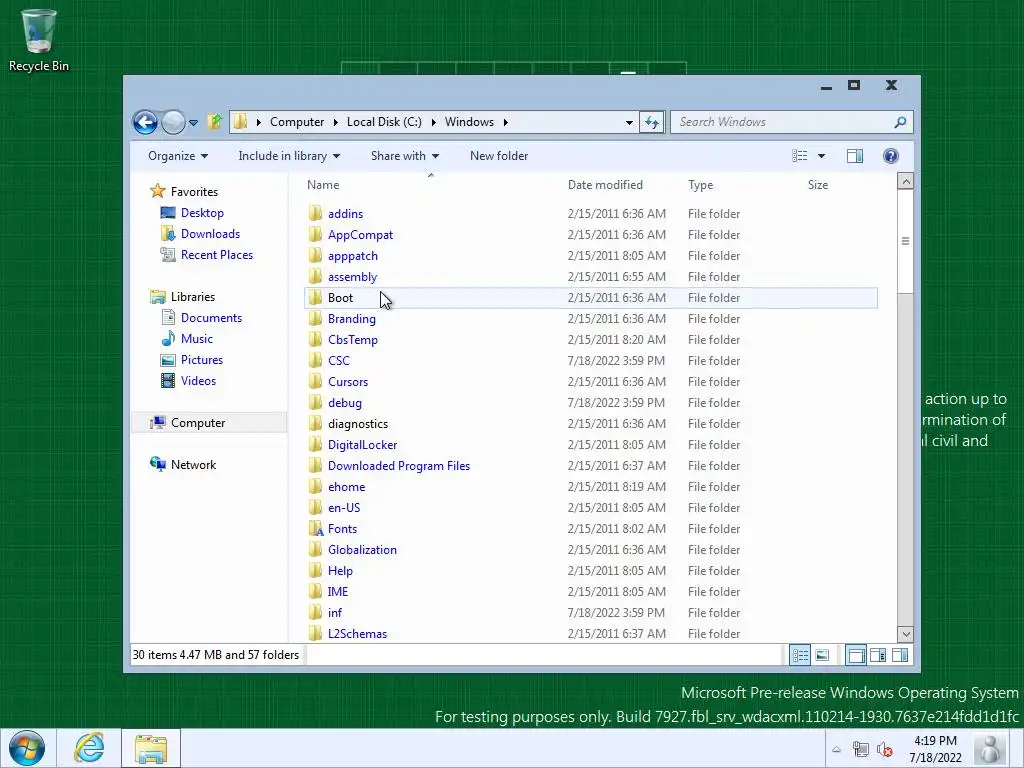Open the recent pages dropdown arrow

point(193,123)
